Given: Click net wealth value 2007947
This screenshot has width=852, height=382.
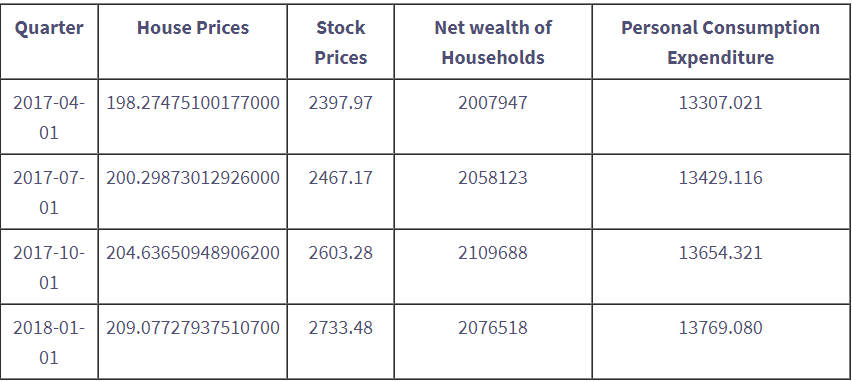Looking at the screenshot, I should pos(493,103).
